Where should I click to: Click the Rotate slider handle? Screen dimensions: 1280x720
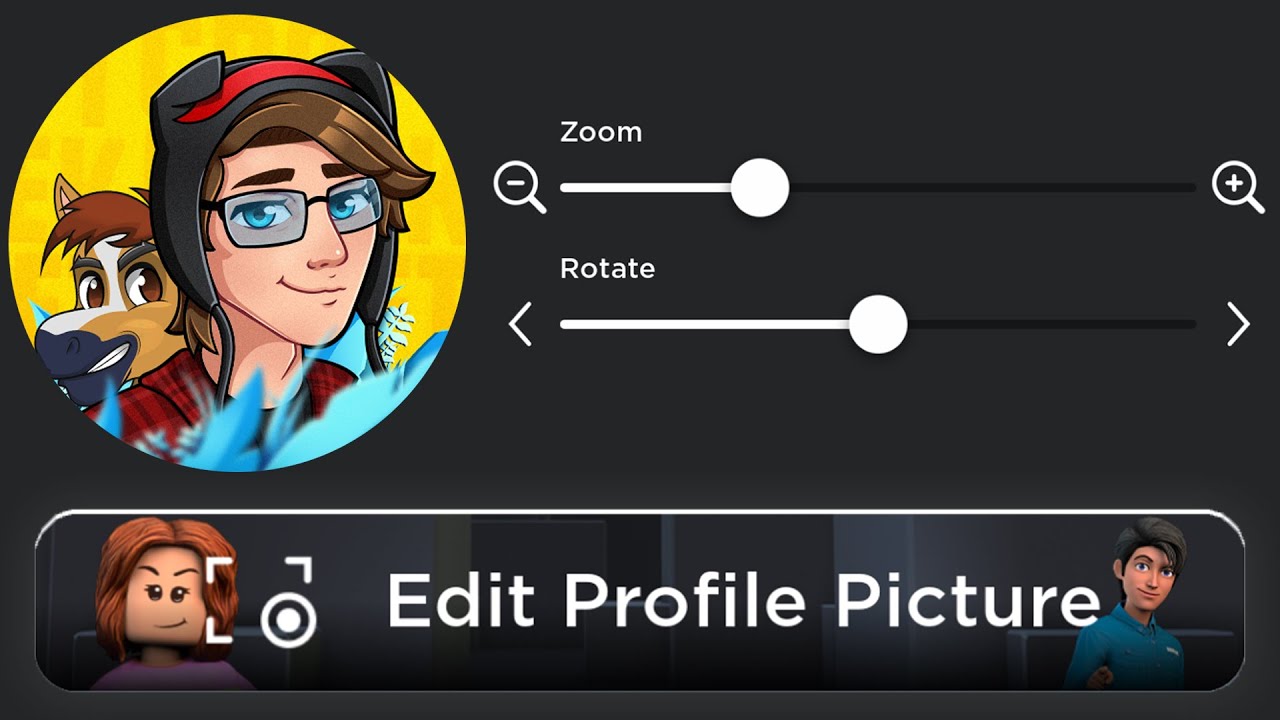[x=878, y=324]
